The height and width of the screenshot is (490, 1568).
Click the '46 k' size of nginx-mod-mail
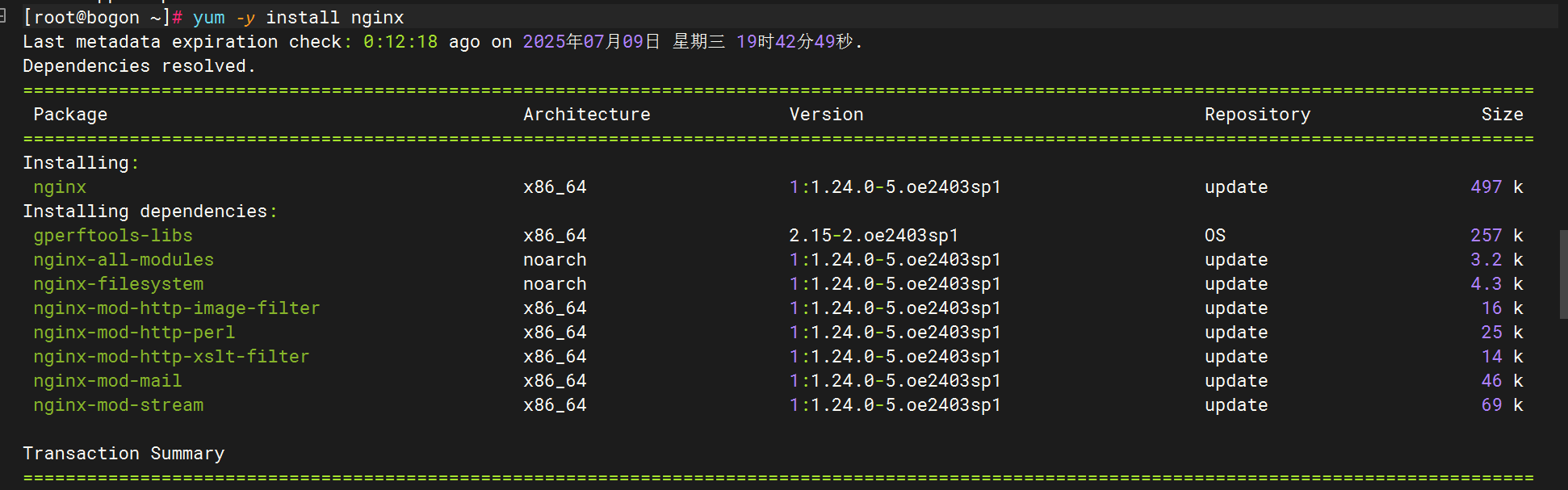click(x=1503, y=381)
